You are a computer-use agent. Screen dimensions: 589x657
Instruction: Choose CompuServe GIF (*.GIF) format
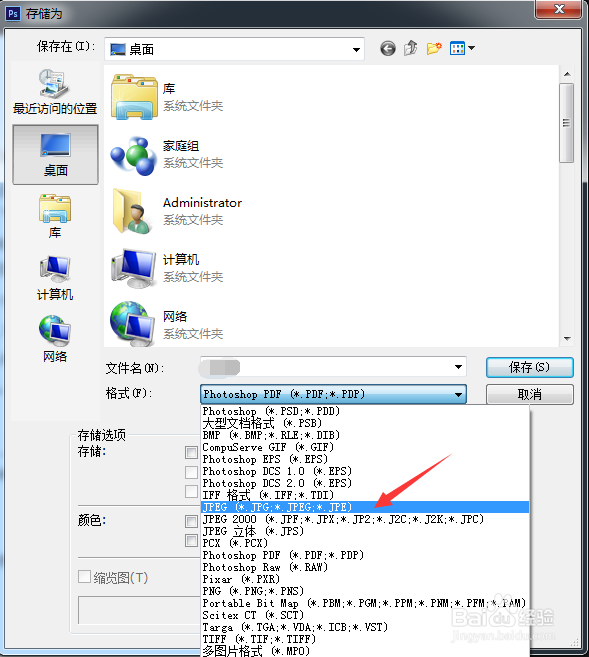click(x=365, y=447)
